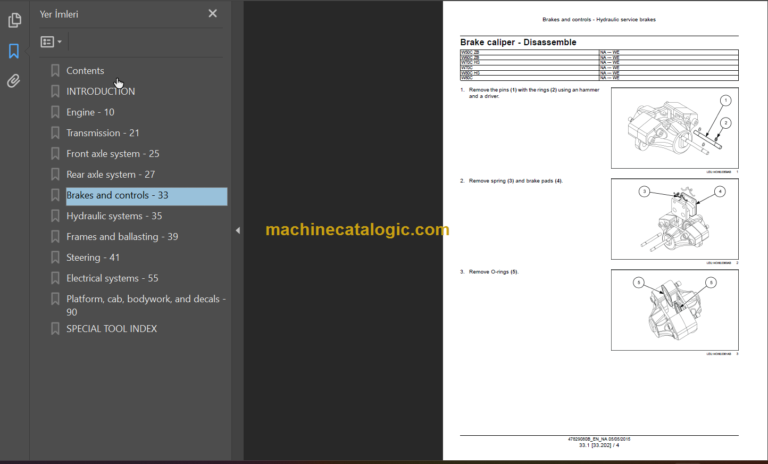Click bookmark icon beside Engine - 10
Viewport: 768px width, 464px height.
click(x=55, y=112)
